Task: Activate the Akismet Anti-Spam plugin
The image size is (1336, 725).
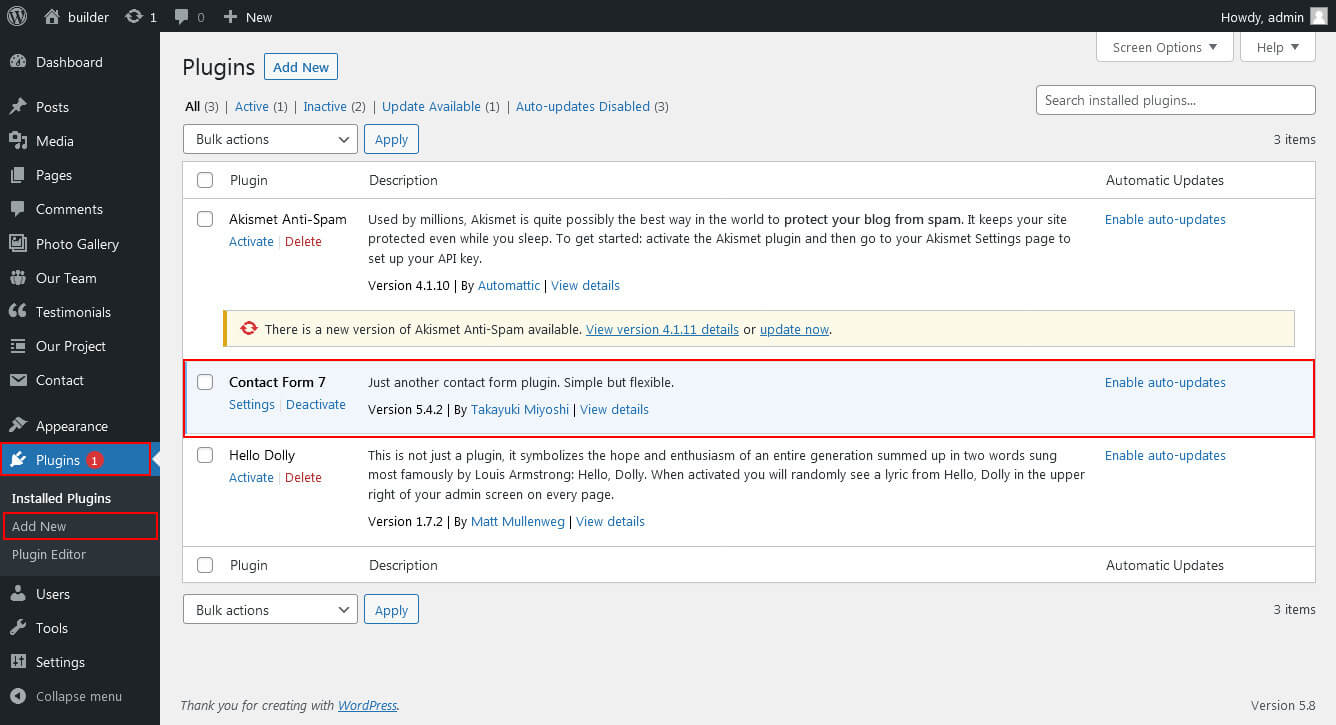Action: [251, 241]
